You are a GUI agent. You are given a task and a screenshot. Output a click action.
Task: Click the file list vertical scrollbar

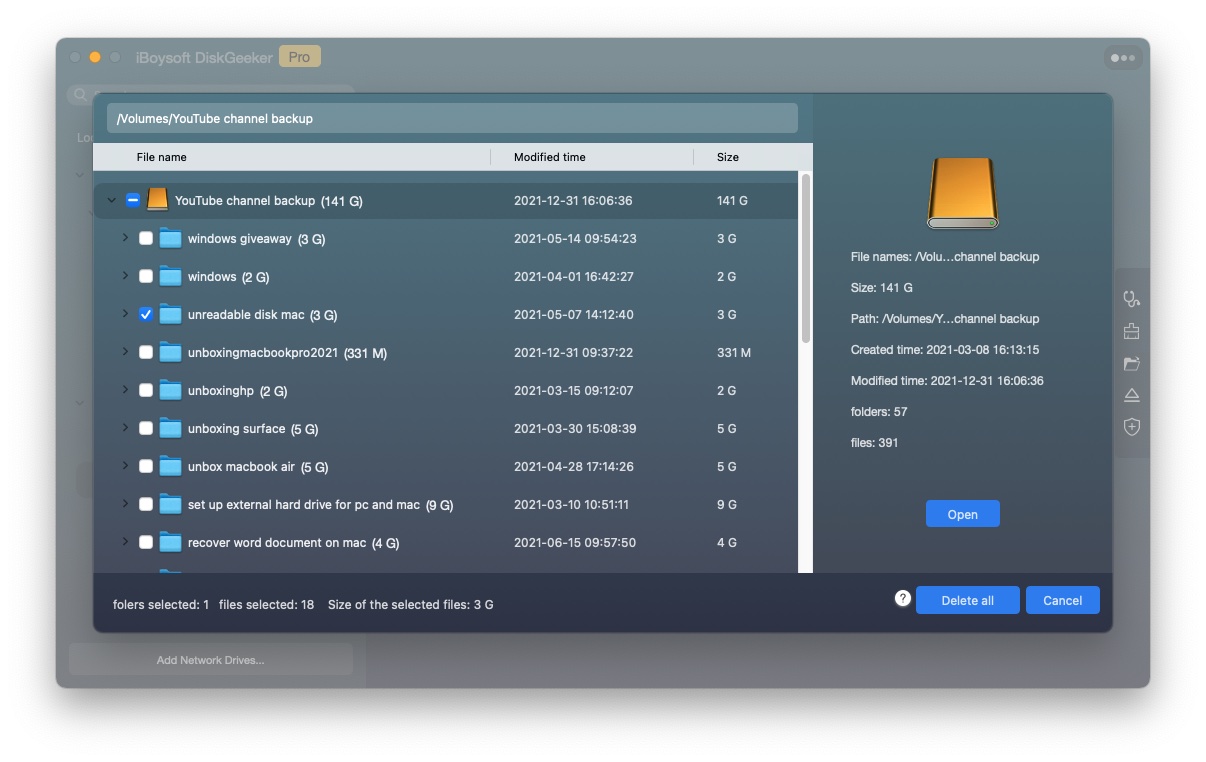click(805, 260)
